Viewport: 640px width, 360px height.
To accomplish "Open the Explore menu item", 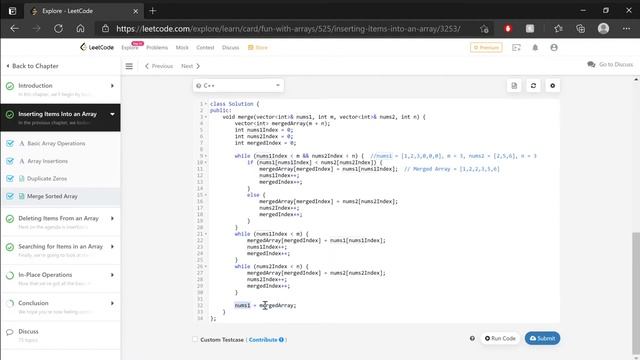I will pos(130,47).
